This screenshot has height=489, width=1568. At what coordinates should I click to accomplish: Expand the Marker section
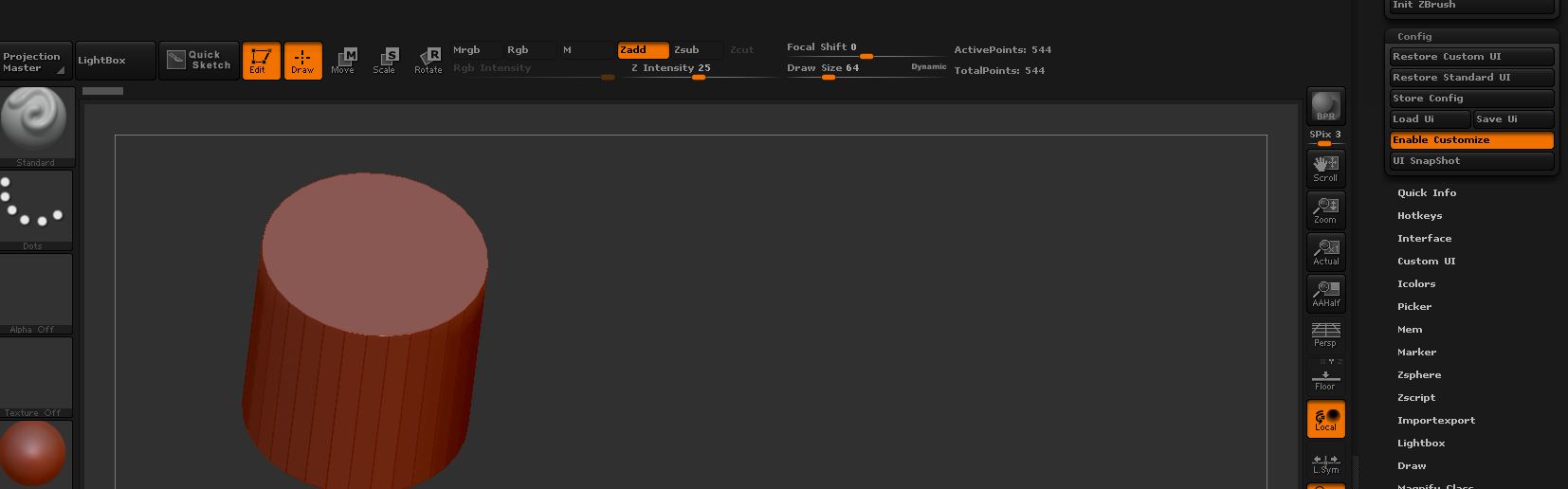click(1417, 353)
